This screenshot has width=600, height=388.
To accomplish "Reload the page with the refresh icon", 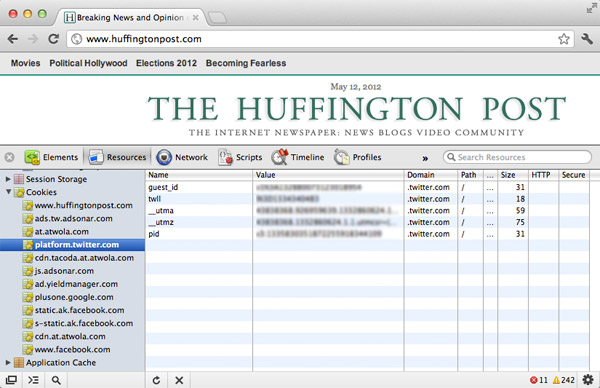I will [53, 39].
